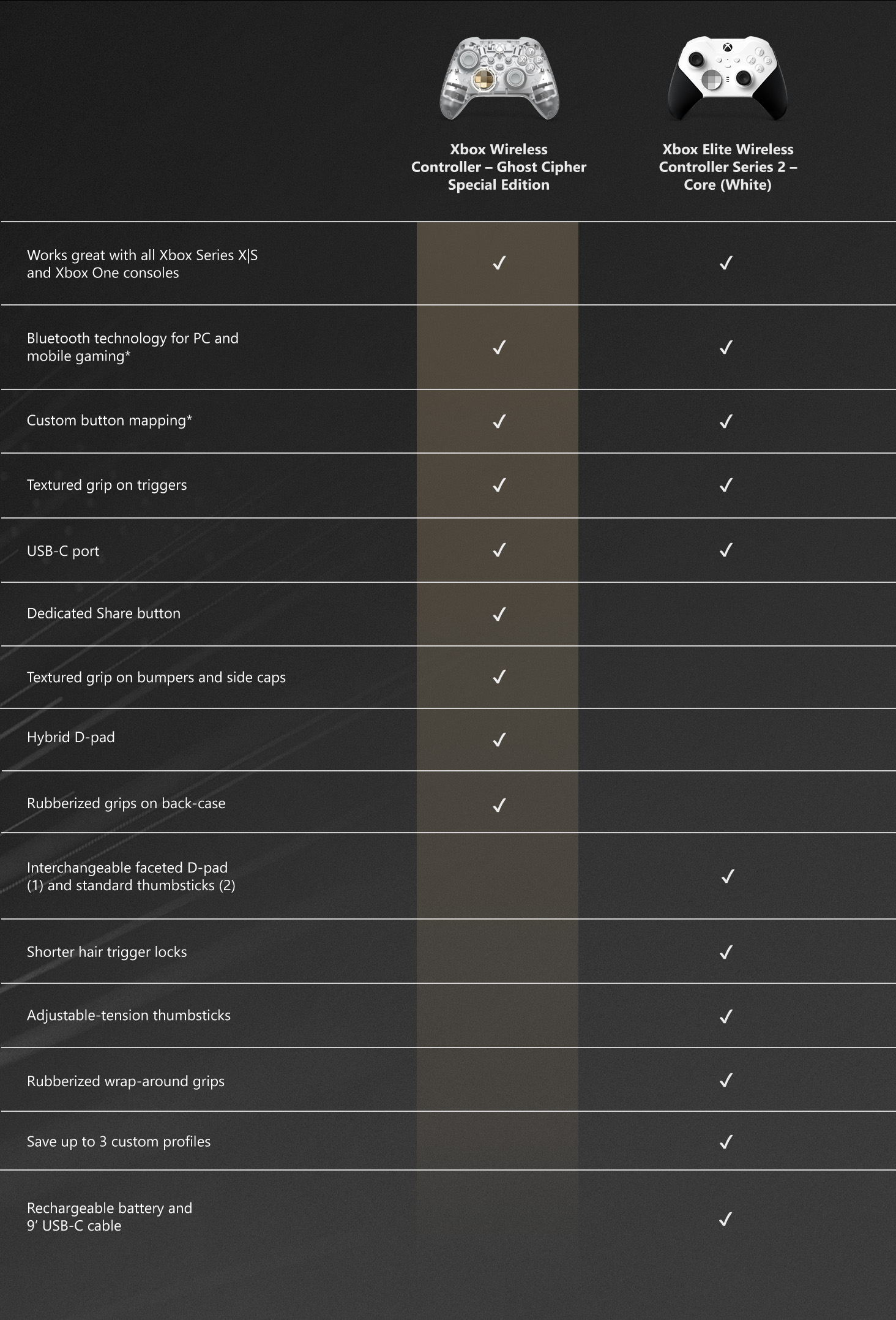
Task: Click Elite checkmark for Custom button mapping
Action: coord(726,421)
